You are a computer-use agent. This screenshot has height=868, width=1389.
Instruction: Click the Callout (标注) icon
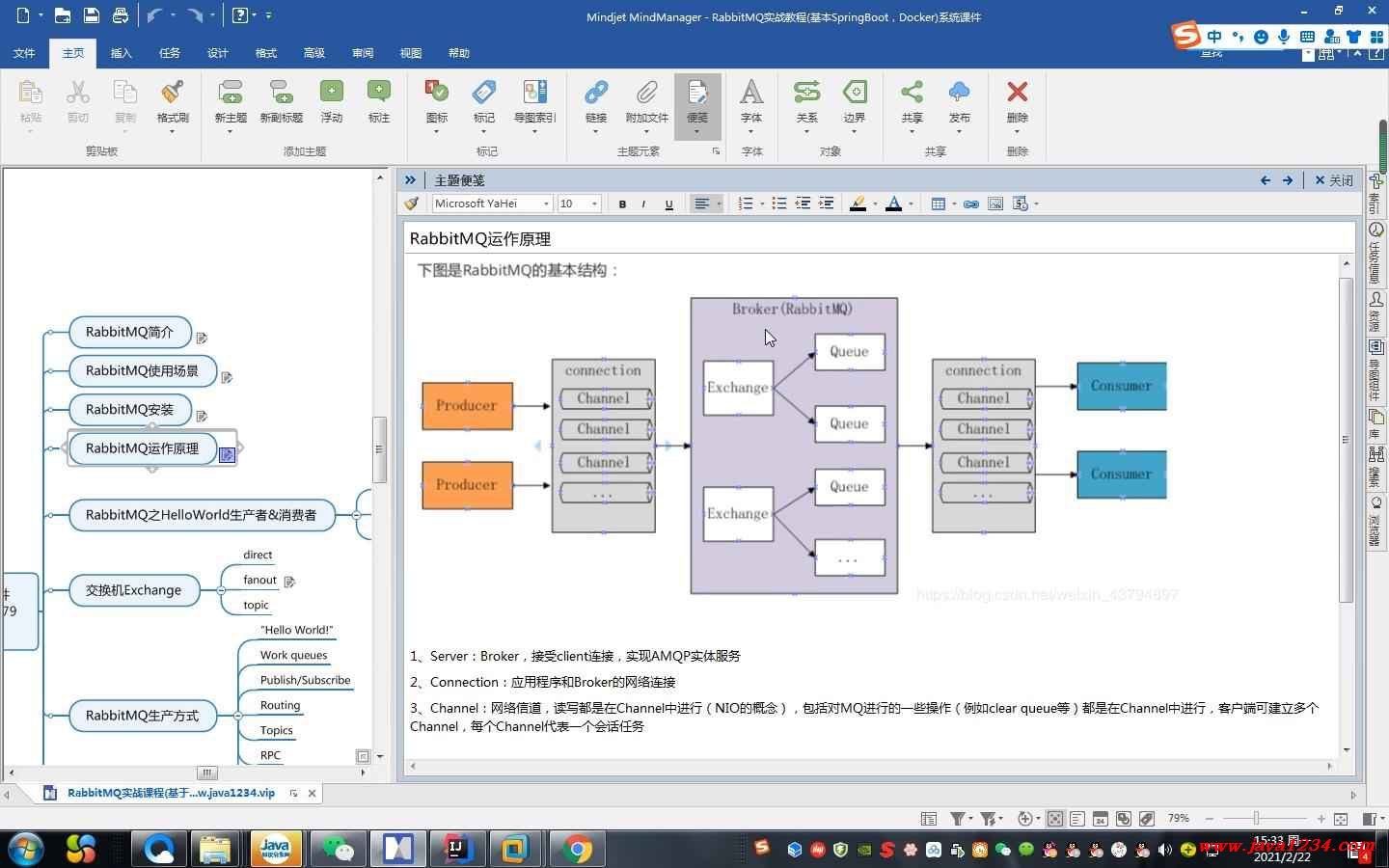point(379,93)
